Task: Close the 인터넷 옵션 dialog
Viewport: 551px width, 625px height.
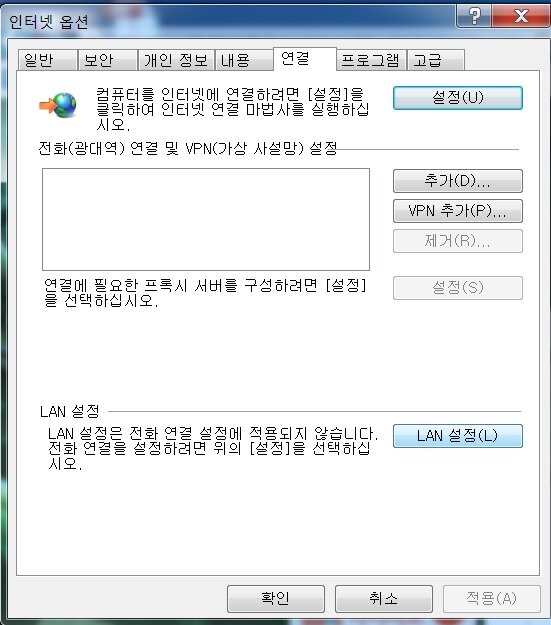Action: (521, 16)
